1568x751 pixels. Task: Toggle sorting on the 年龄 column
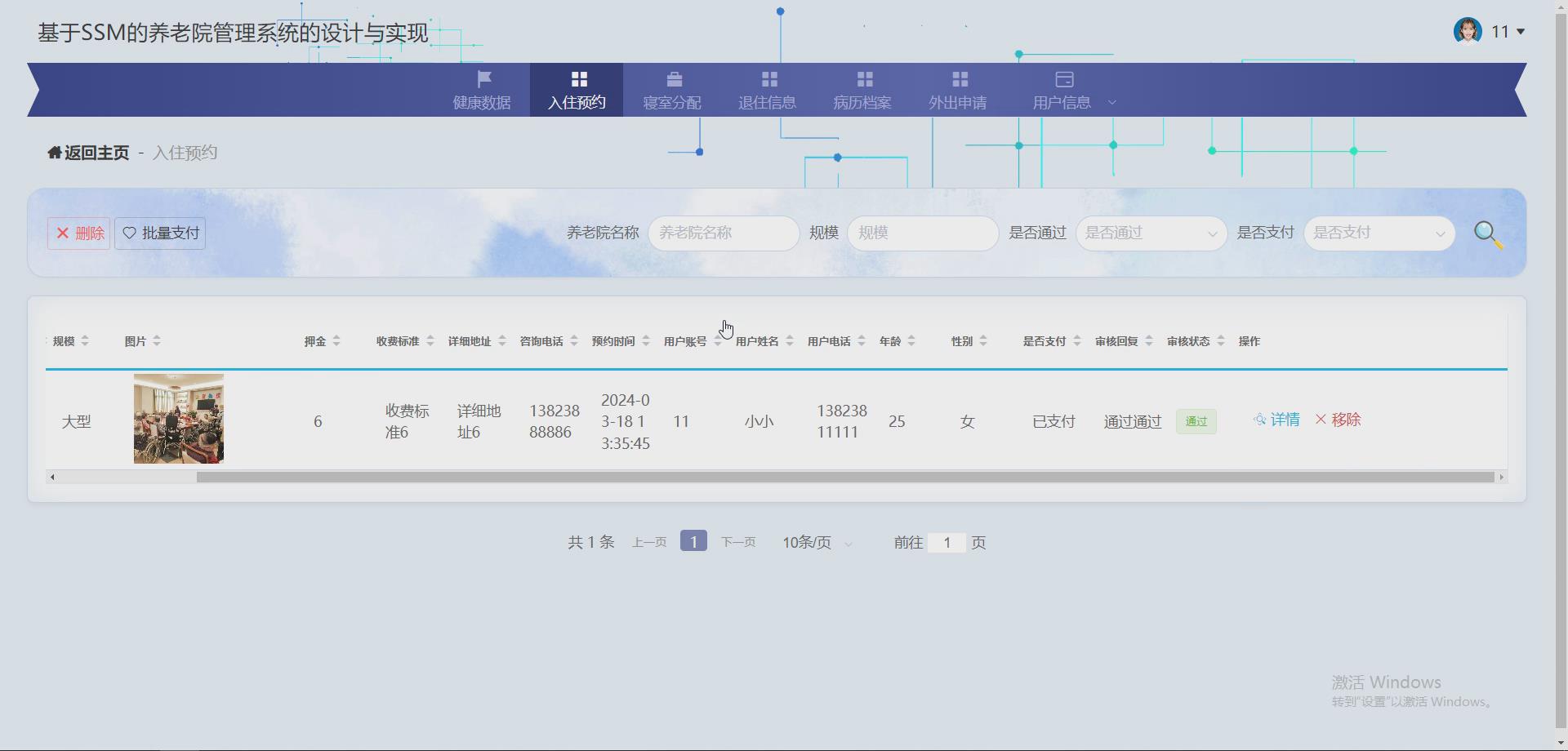pyautogui.click(x=912, y=341)
